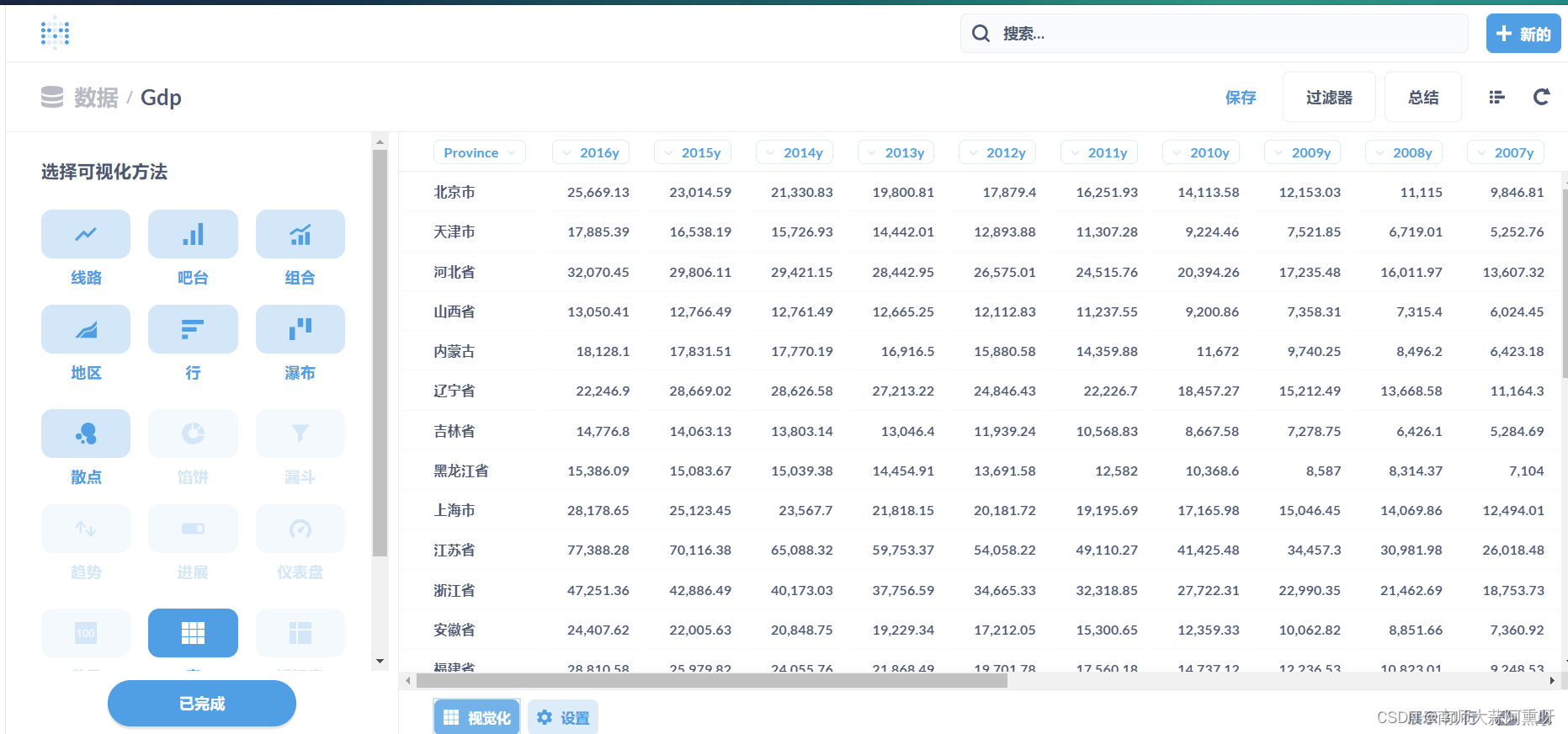Select the Pivot table visualization icon
Viewport: 1568px width, 734px height.
tap(300, 633)
